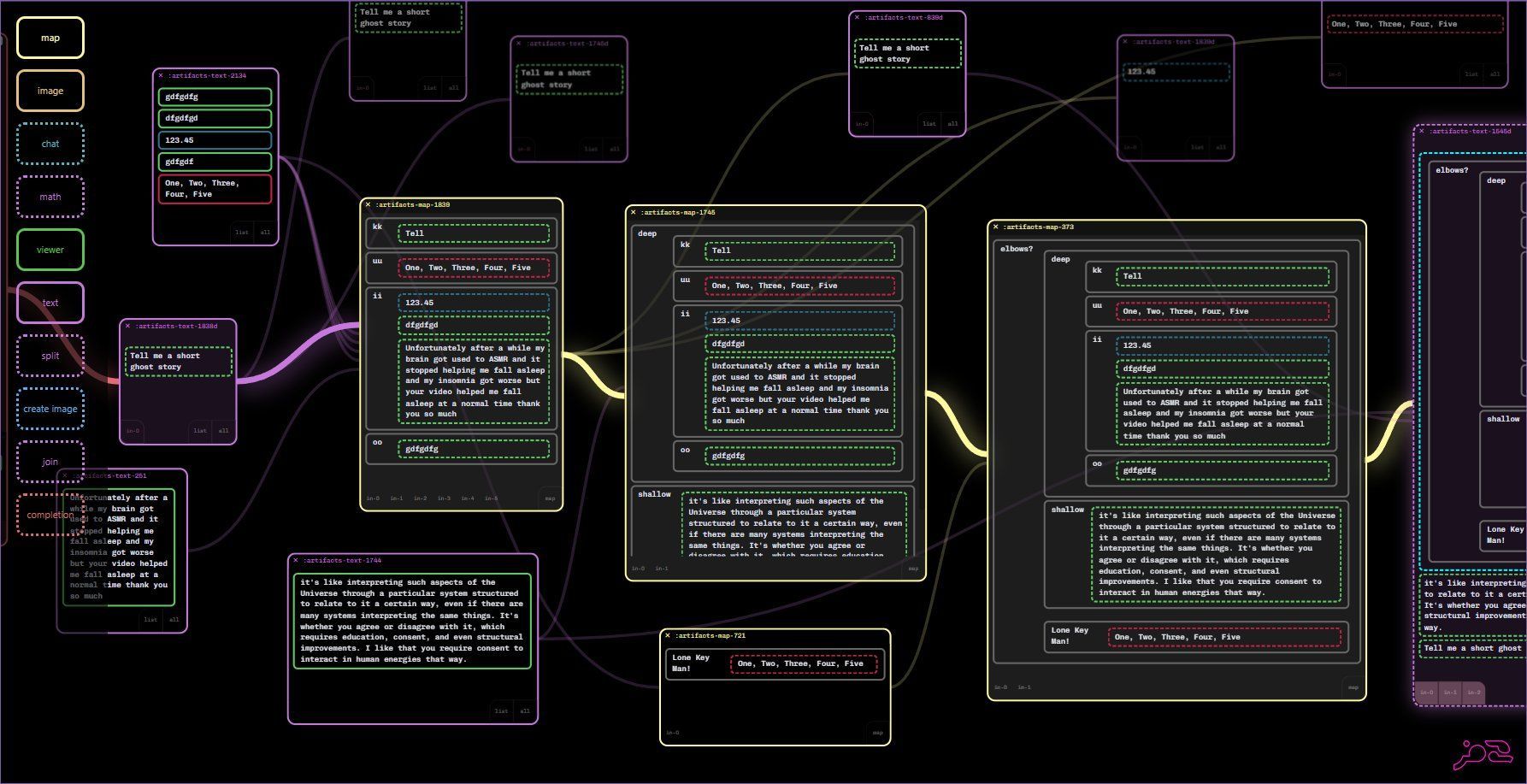Add a viewer node from the palette
Screen dimensions: 1527x784
[50, 250]
